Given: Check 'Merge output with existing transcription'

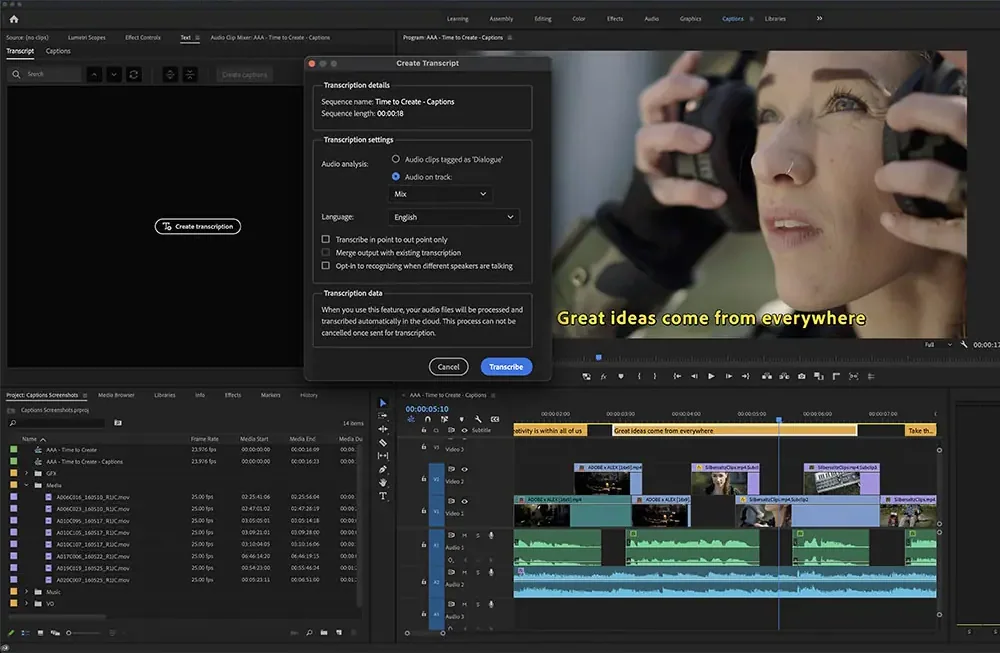Looking at the screenshot, I should pos(325,252).
